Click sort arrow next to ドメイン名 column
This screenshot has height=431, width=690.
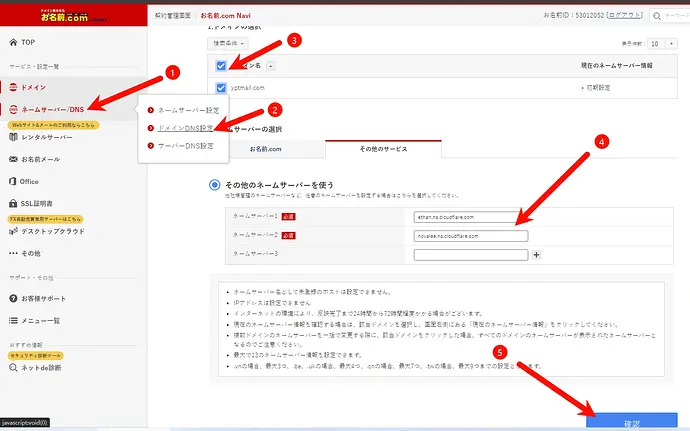[271, 66]
